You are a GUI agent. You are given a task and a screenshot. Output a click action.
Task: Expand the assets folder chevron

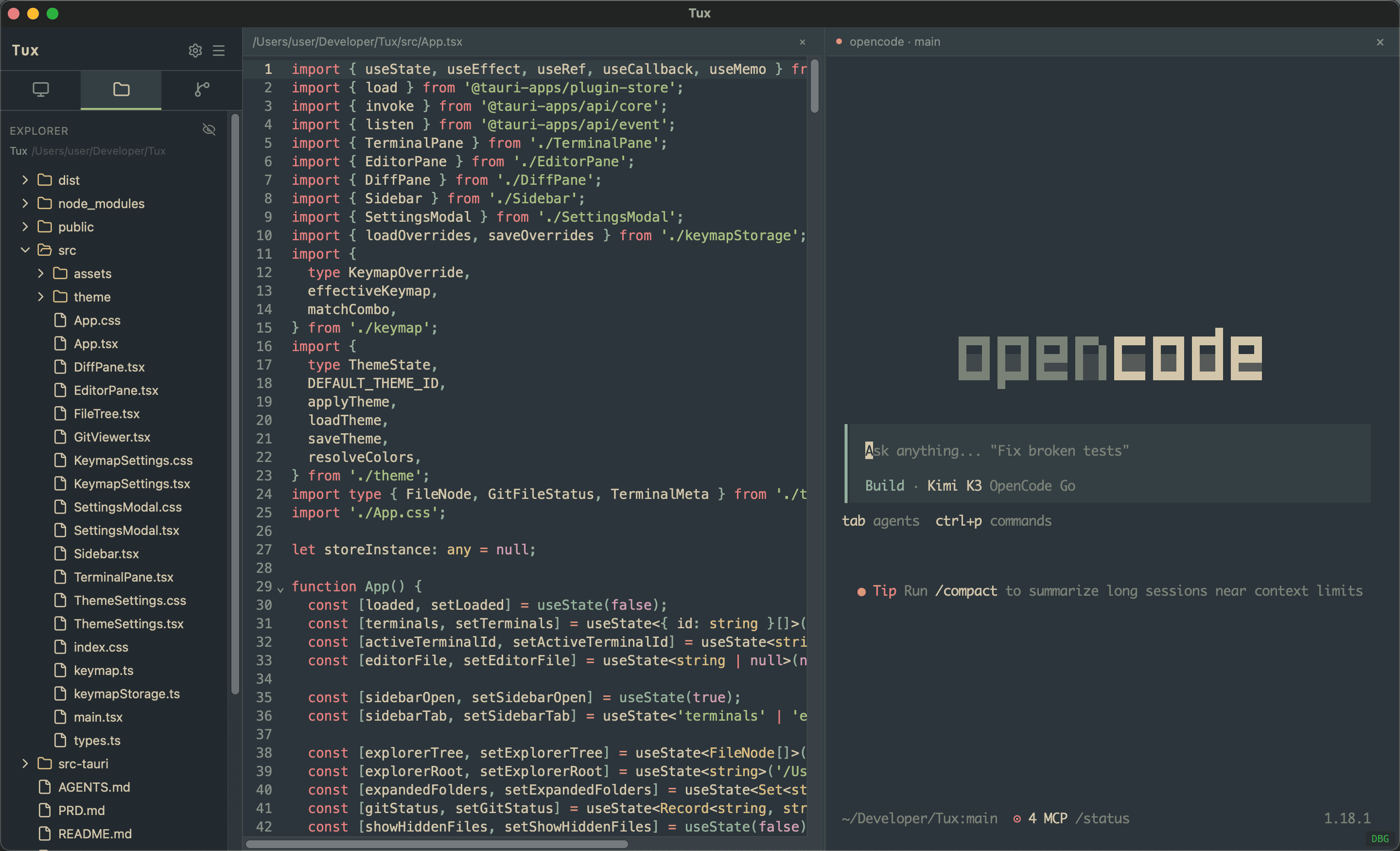tap(40, 273)
